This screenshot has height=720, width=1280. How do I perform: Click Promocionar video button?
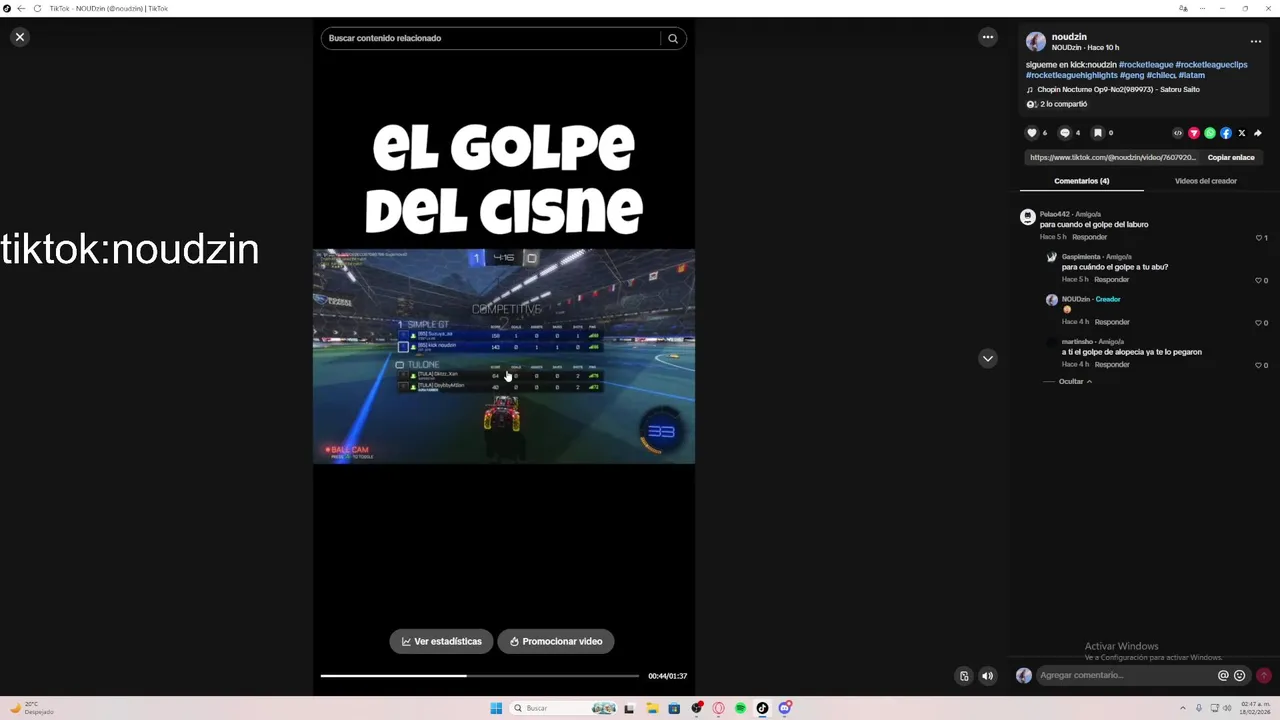(x=556, y=642)
